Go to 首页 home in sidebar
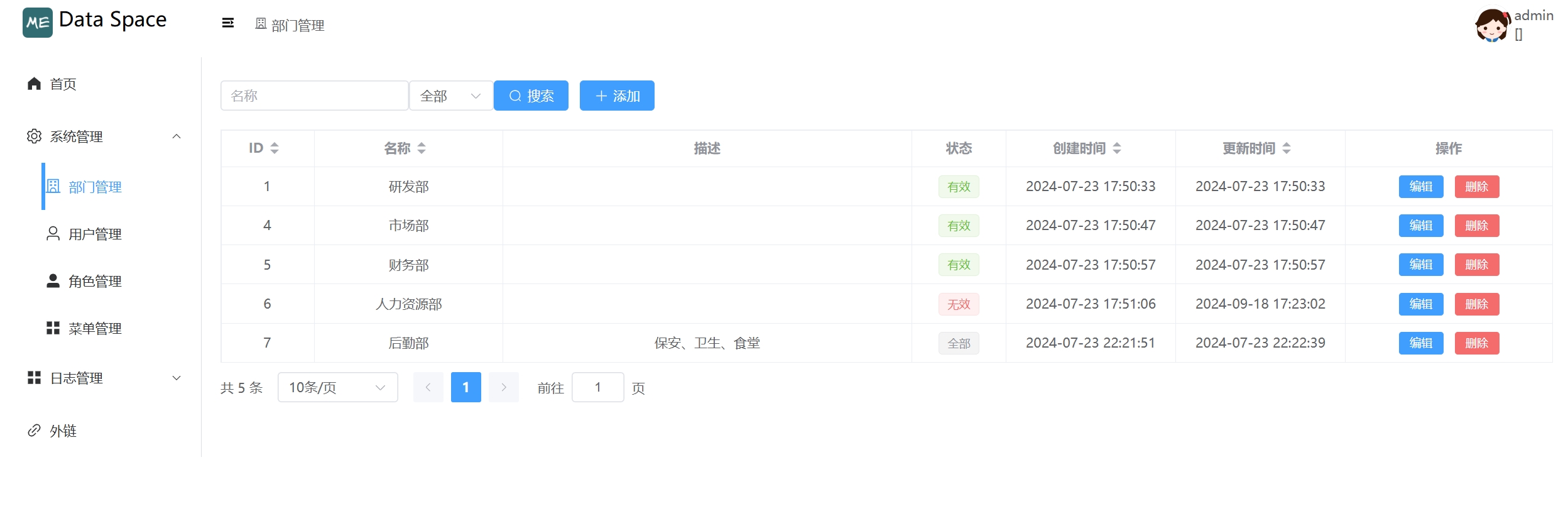 pyautogui.click(x=63, y=84)
